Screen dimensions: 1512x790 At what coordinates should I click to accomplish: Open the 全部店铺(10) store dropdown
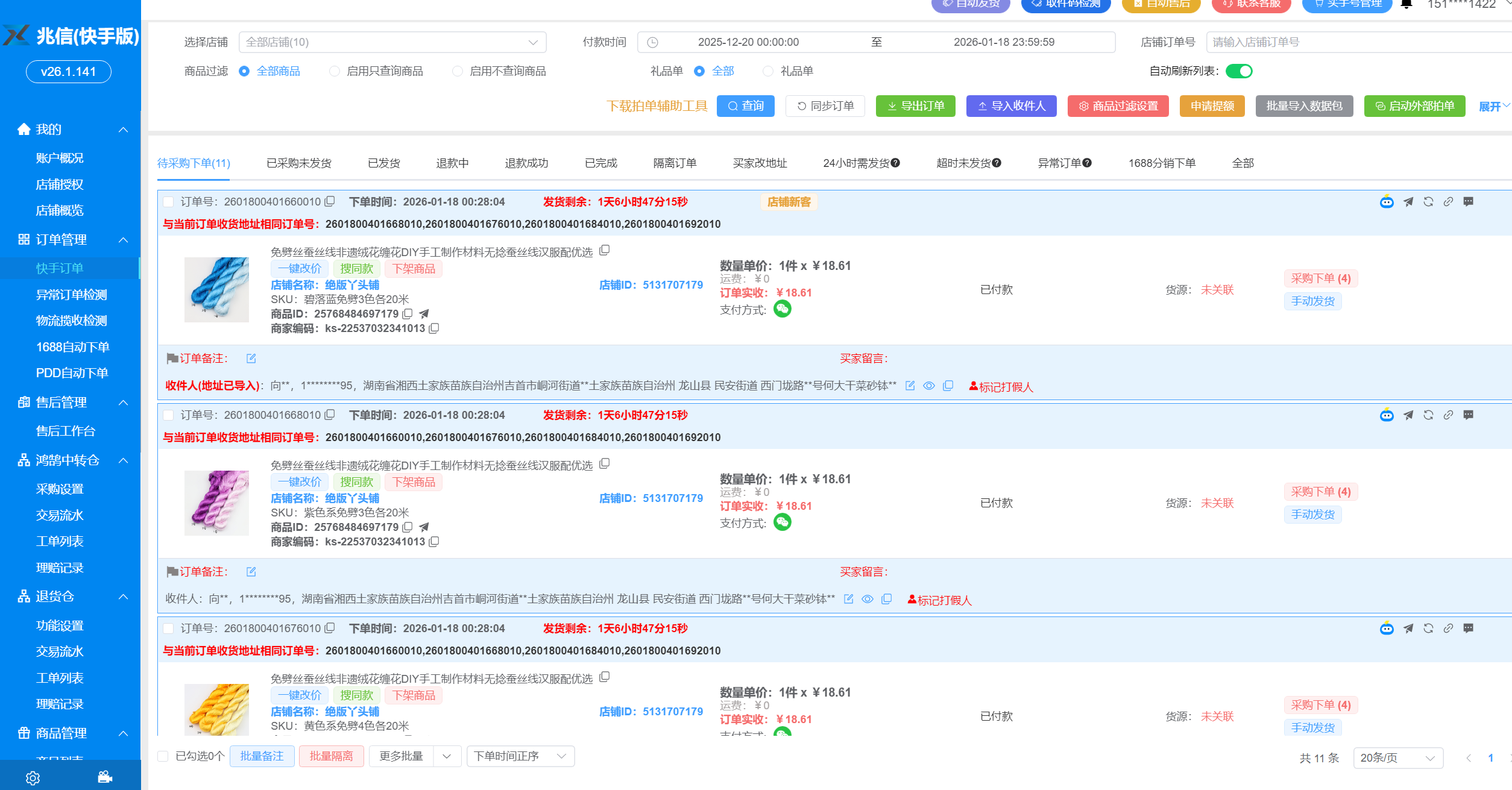pyautogui.click(x=392, y=42)
